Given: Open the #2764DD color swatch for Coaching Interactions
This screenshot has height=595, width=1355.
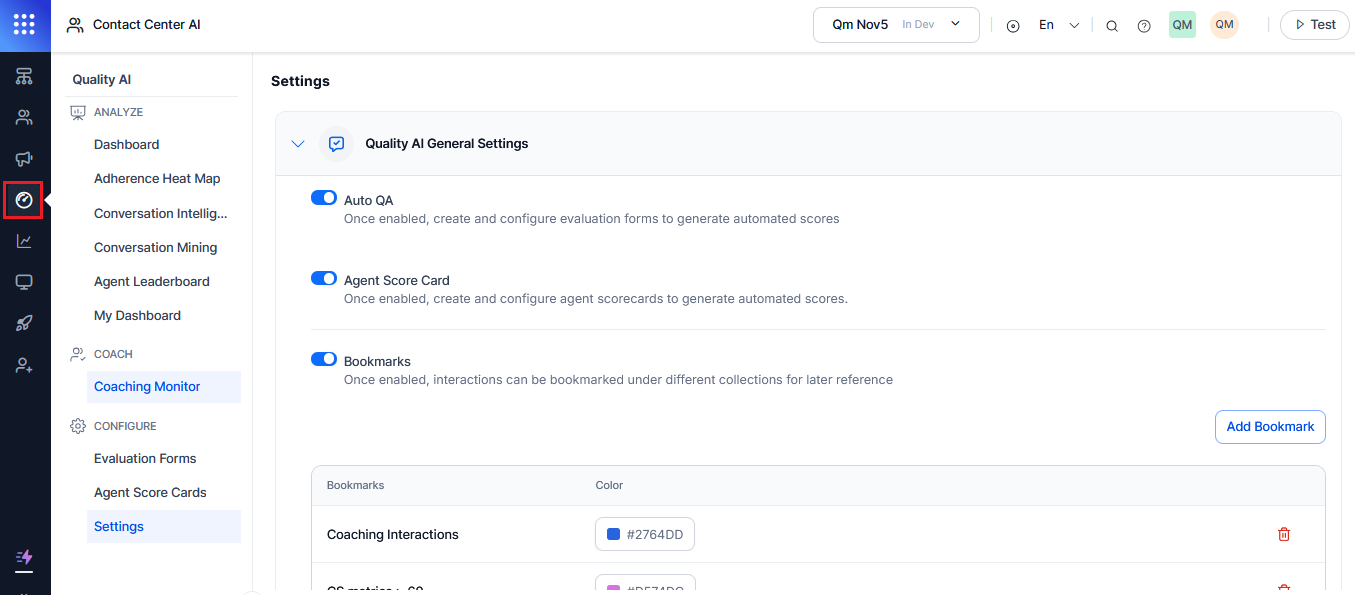Looking at the screenshot, I should (x=644, y=533).
